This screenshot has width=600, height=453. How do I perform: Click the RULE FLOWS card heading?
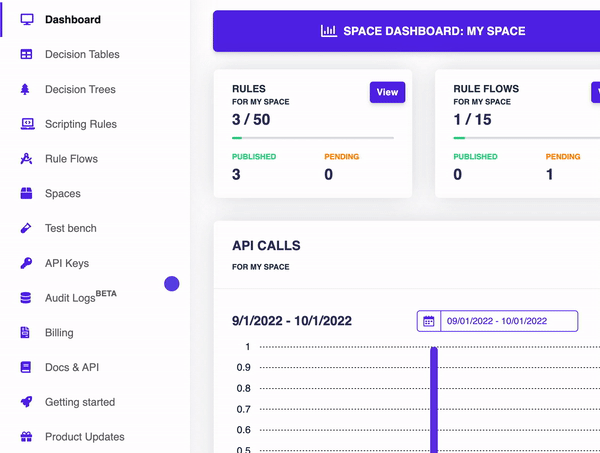coord(486,89)
